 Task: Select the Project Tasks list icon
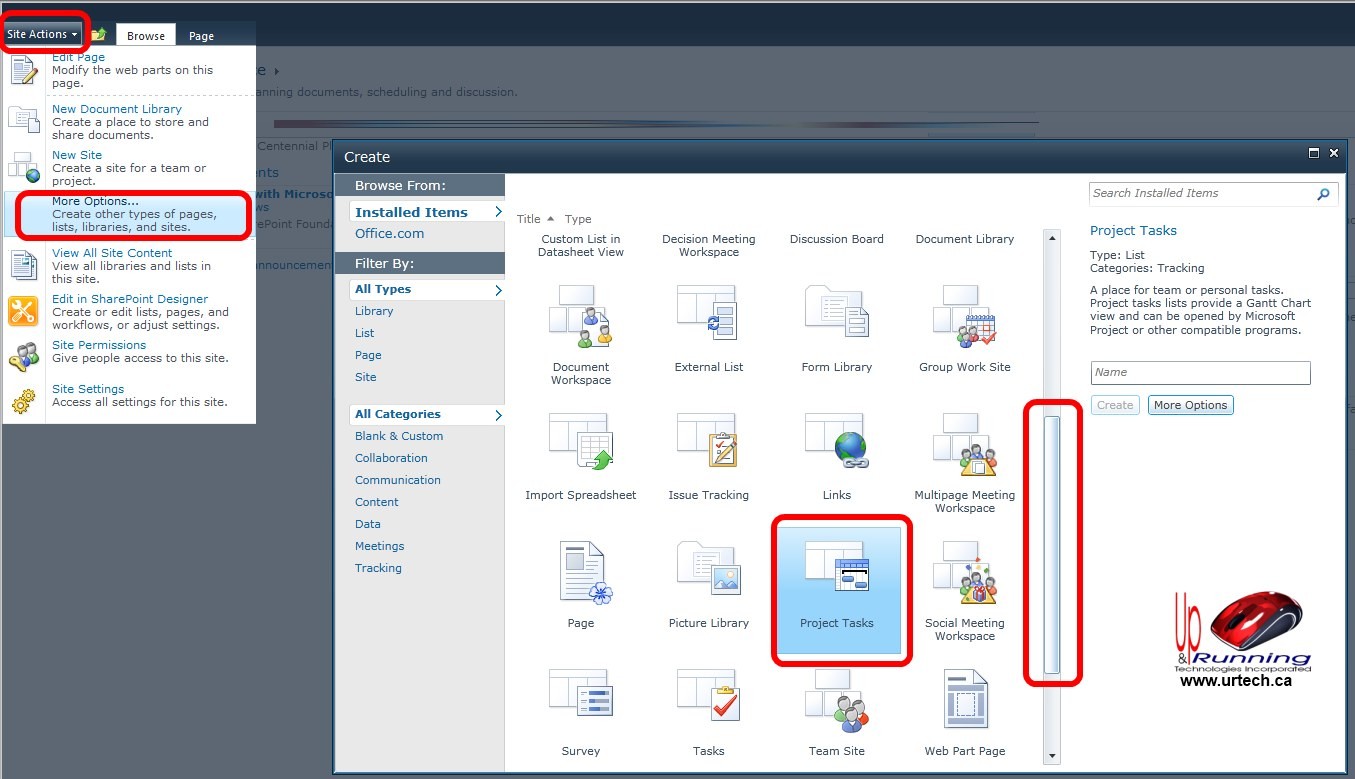837,574
